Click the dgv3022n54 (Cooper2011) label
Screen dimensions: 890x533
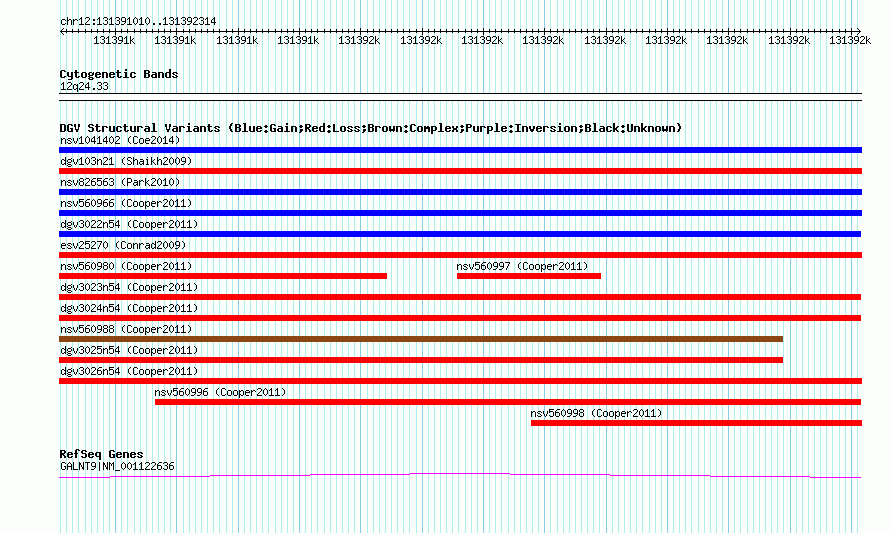point(129,224)
